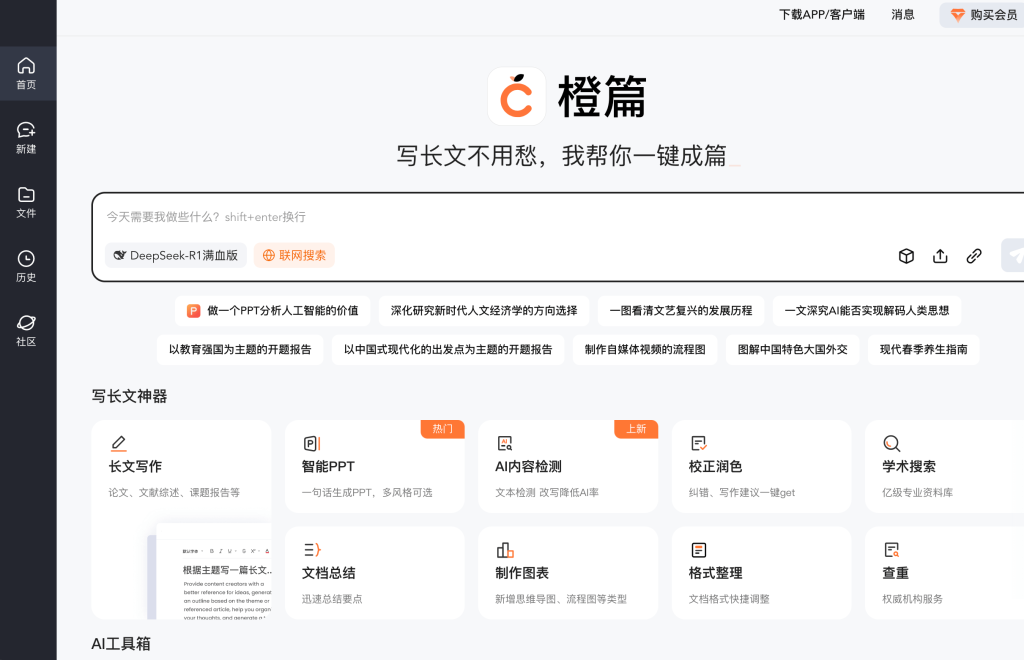Click the 智能PPT card icon
The image size is (1024, 660).
point(312,444)
